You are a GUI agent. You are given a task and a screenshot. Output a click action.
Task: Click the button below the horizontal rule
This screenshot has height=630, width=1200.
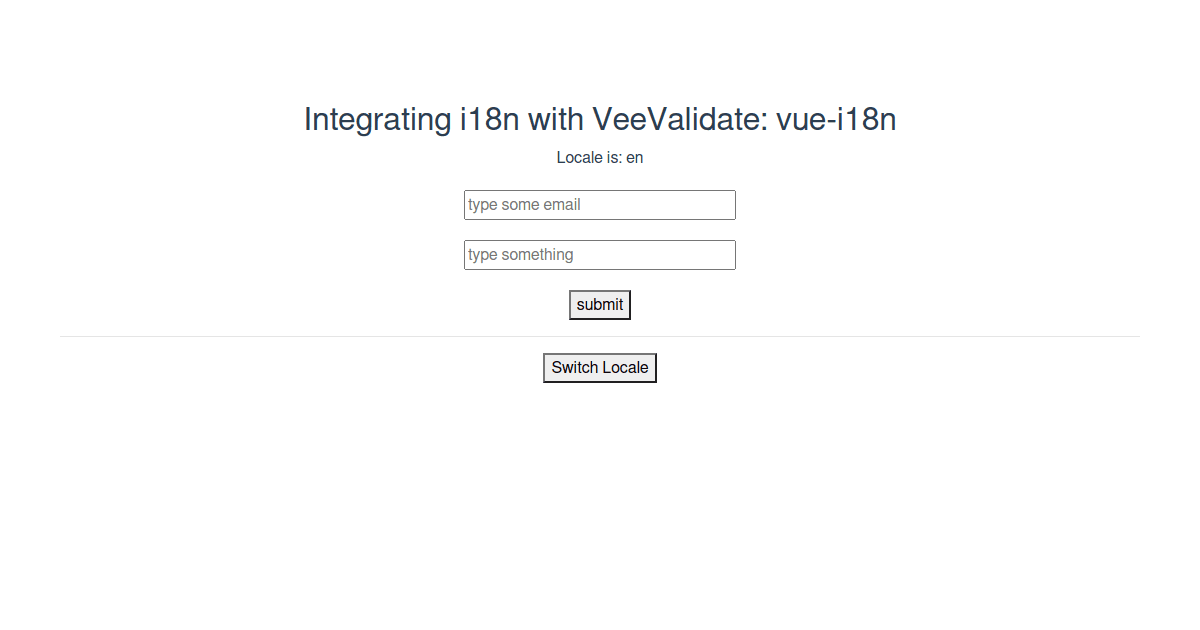pos(599,367)
